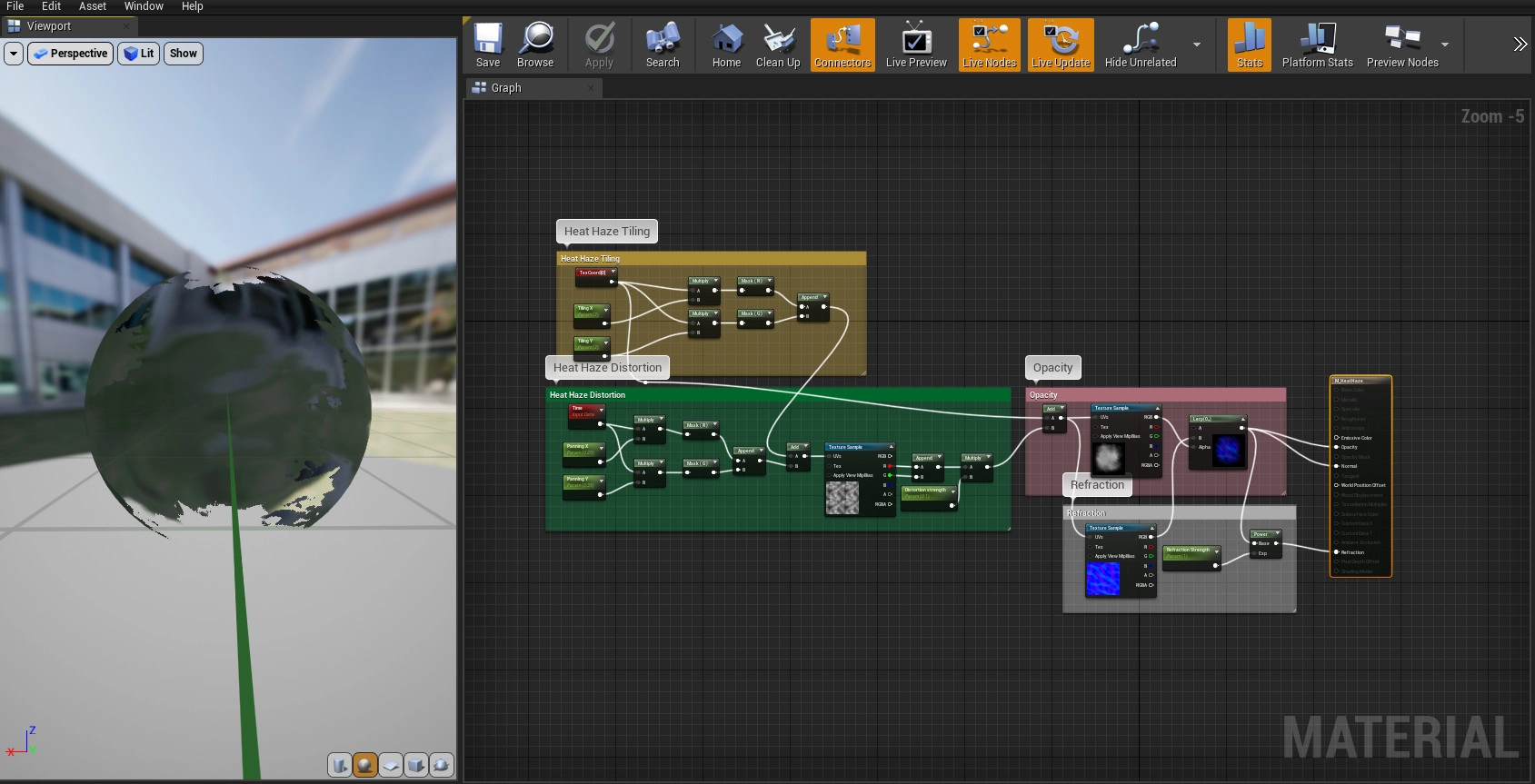Toggle the Live Preview option
Screen dimensions: 1535x784
tap(916, 45)
